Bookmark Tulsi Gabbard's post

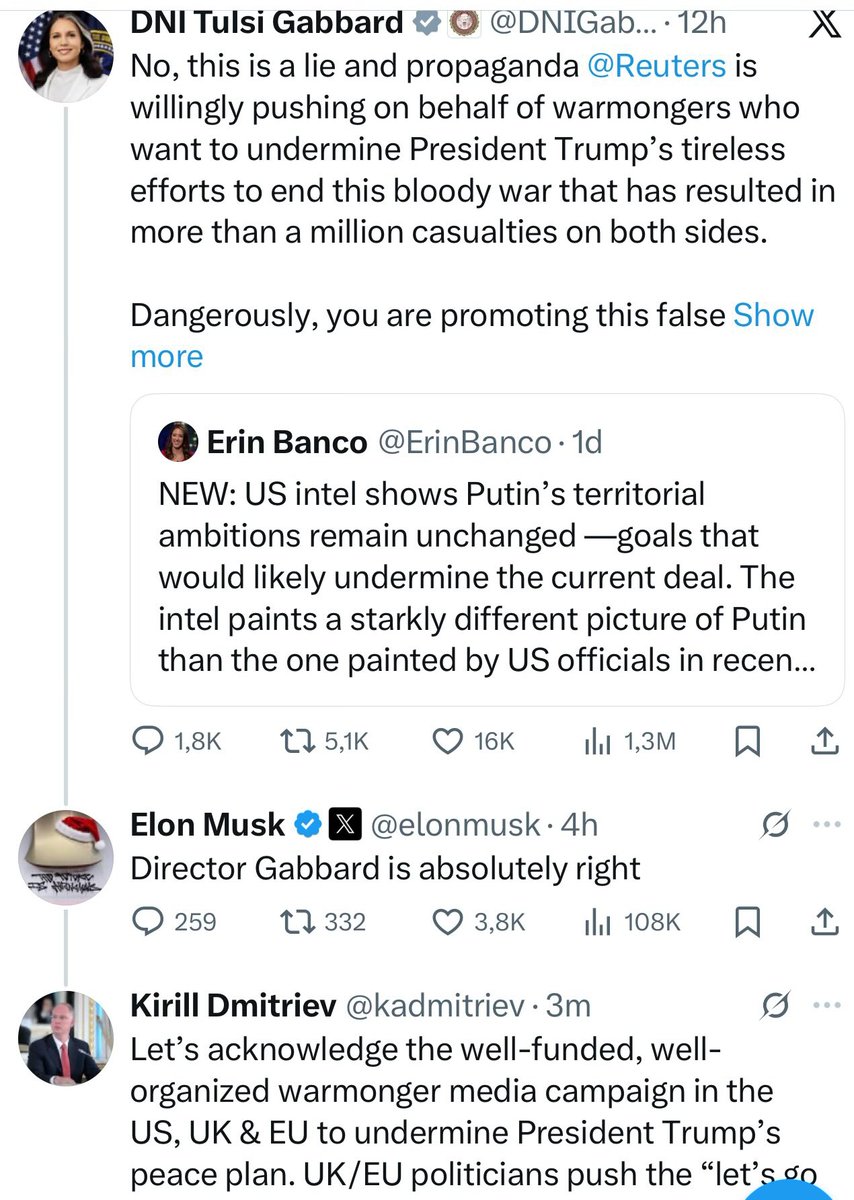point(747,741)
